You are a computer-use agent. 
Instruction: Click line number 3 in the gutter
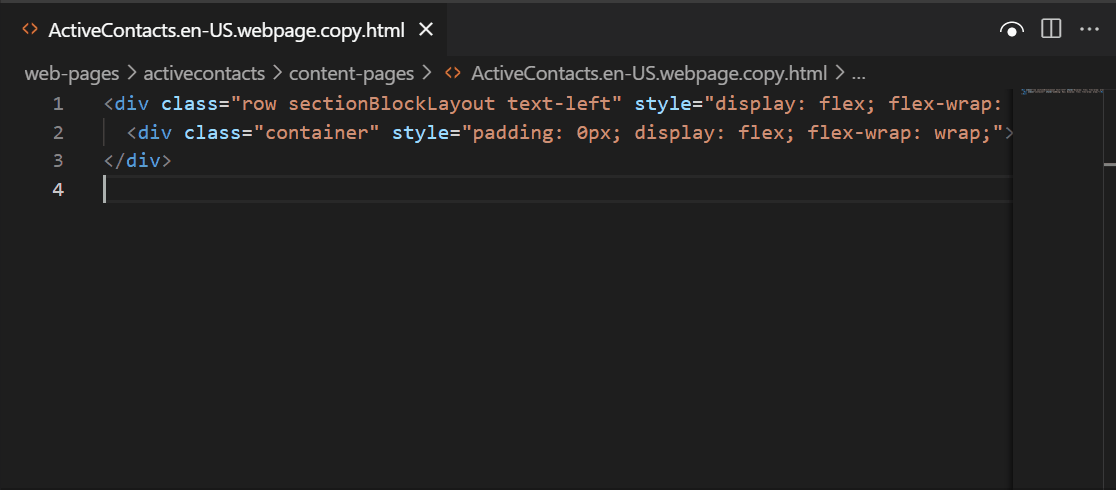click(57, 160)
